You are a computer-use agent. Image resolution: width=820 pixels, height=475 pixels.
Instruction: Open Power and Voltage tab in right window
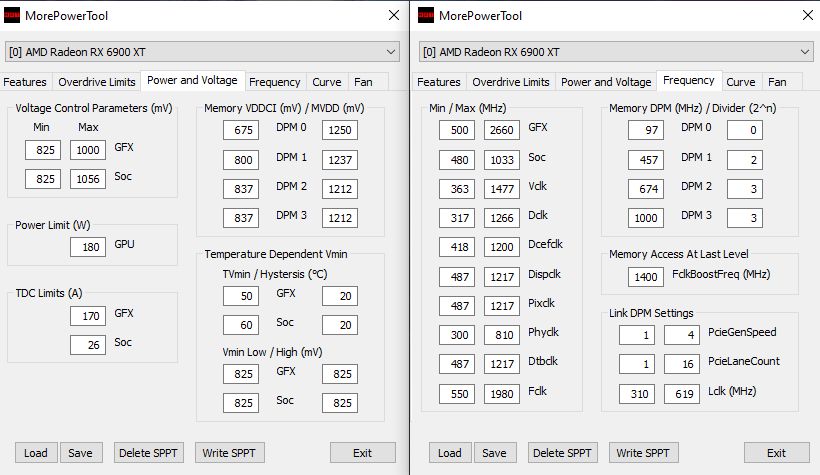point(606,82)
